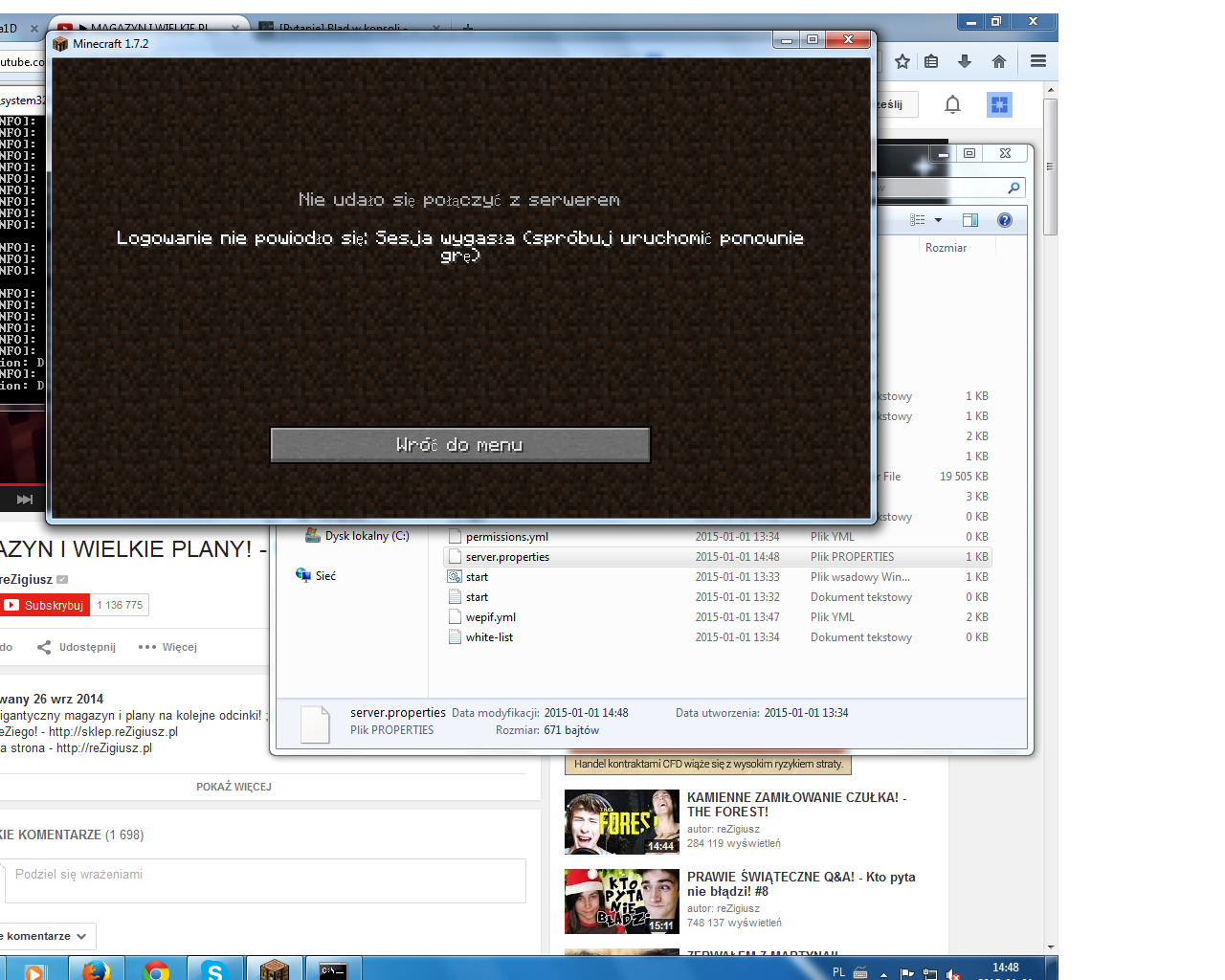Open the Firefox downloads arrow icon

click(x=965, y=61)
